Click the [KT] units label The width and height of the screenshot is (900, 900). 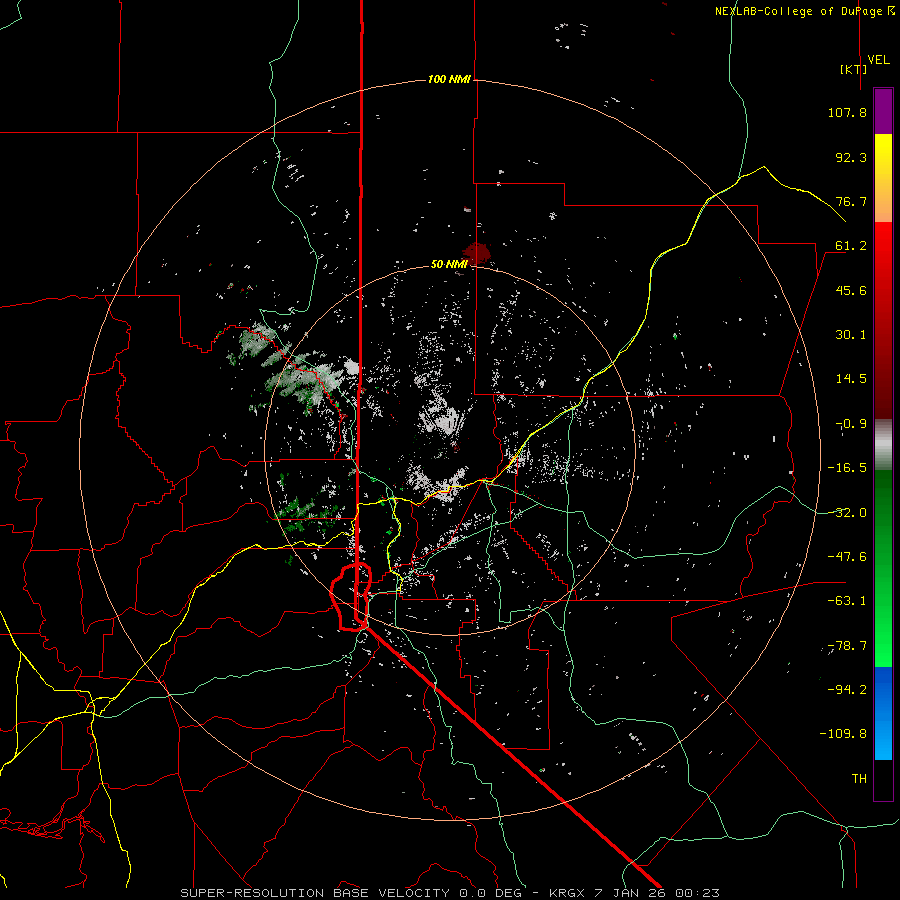(x=854, y=69)
